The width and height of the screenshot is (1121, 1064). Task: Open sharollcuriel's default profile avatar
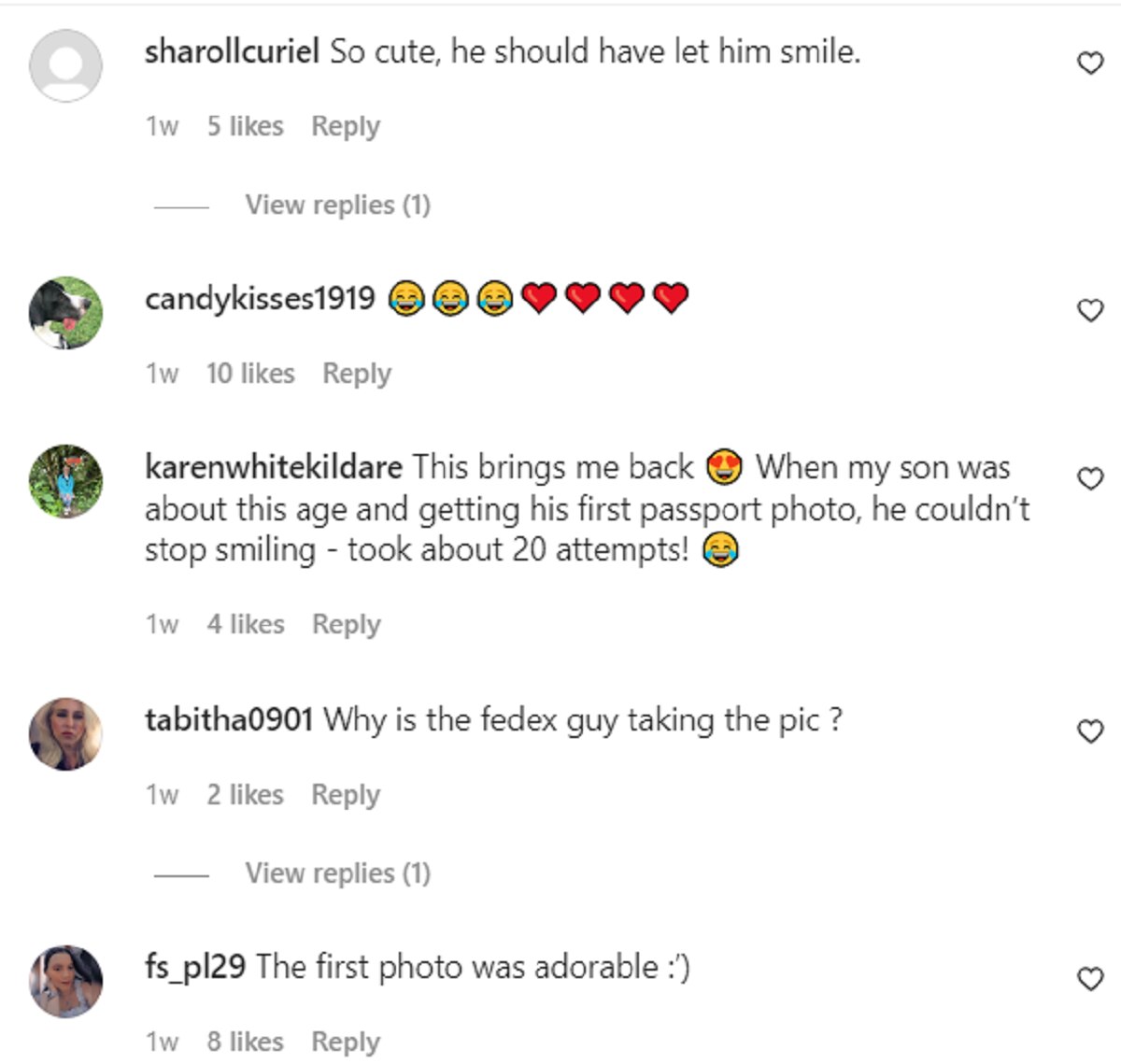pyautogui.click(x=65, y=65)
